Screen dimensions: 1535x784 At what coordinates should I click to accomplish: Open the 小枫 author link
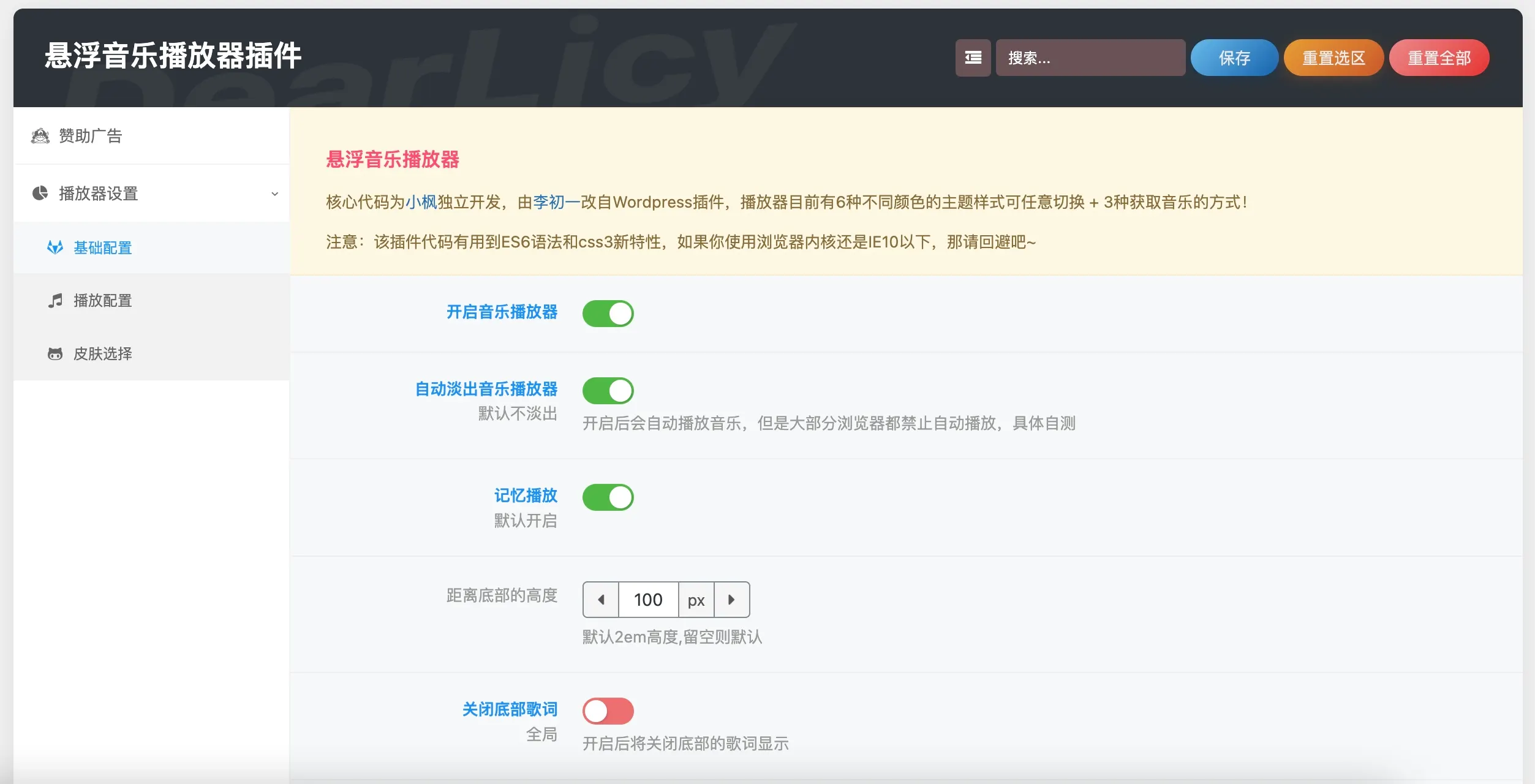[x=421, y=202]
